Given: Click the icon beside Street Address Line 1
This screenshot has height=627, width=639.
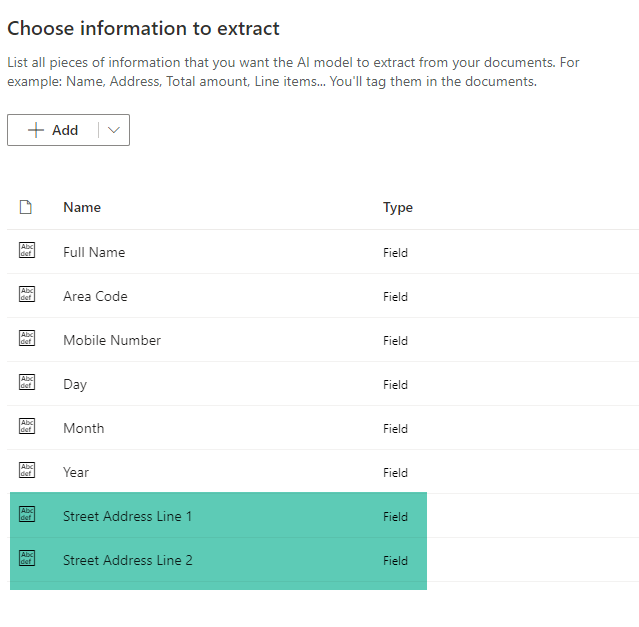Looking at the screenshot, I should tap(27, 516).
